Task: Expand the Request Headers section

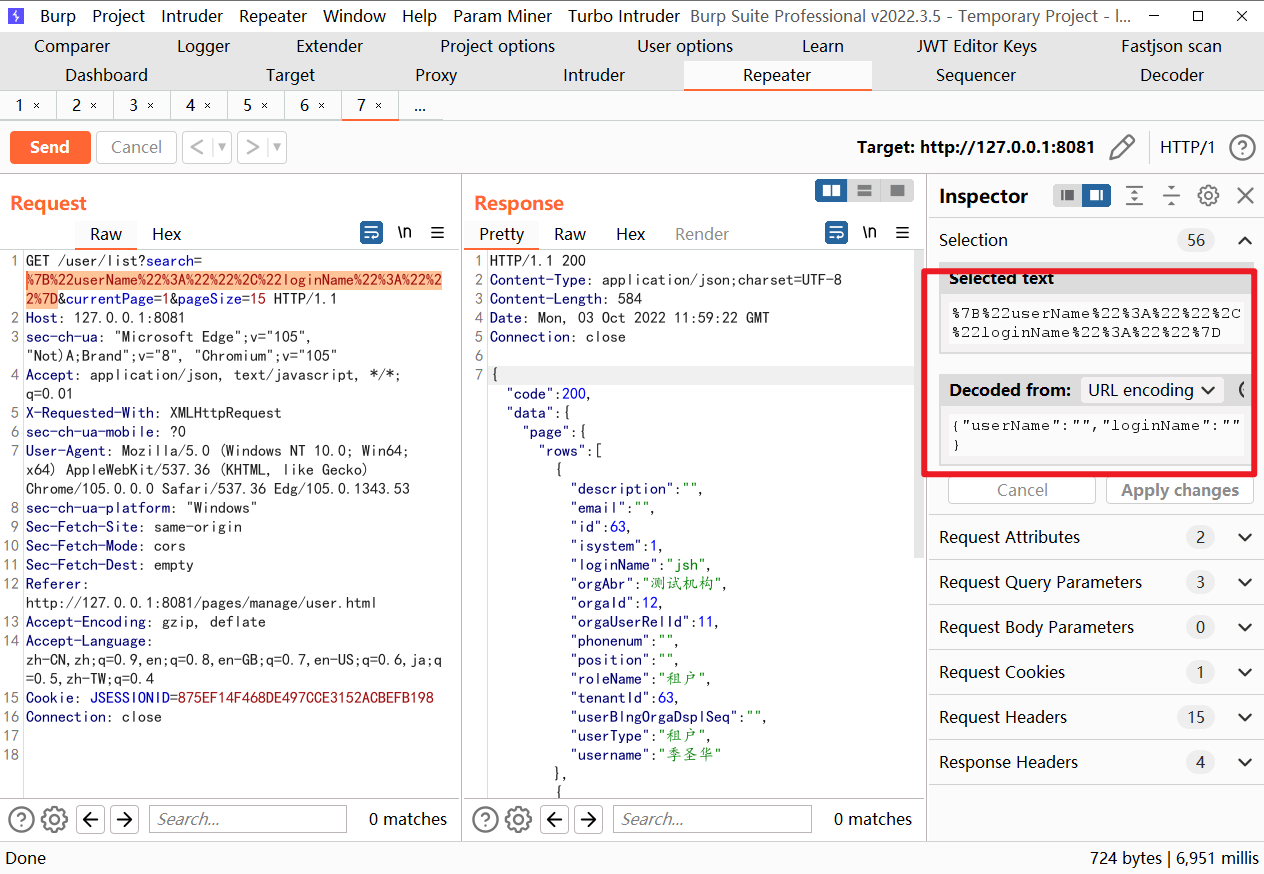Action: click(1245, 717)
